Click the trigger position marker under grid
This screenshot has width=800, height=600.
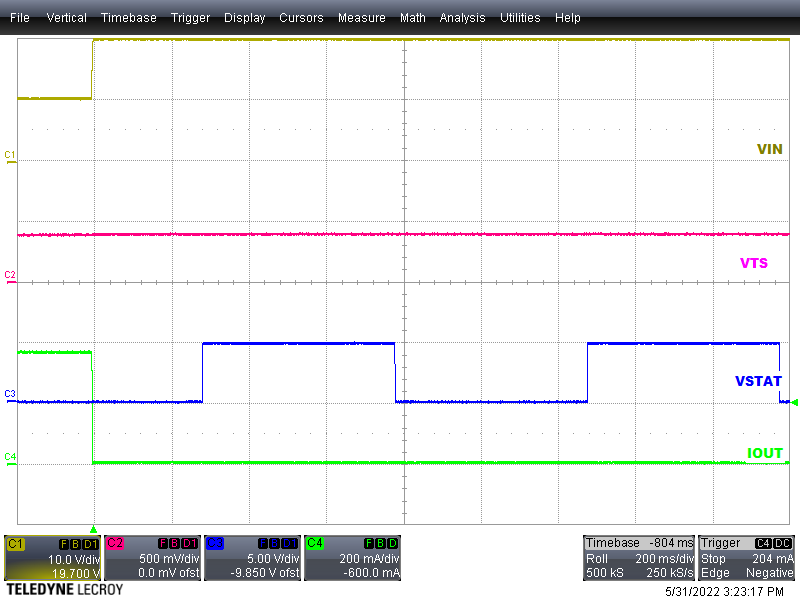[x=93, y=529]
